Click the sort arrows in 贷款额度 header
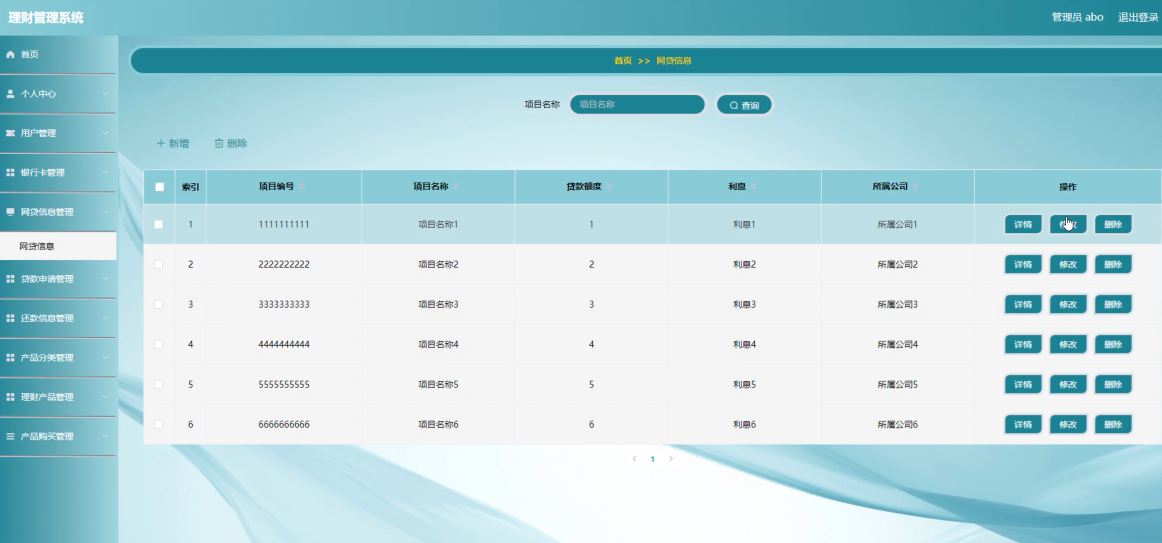Screen dimensions: 1162x543 (609, 187)
